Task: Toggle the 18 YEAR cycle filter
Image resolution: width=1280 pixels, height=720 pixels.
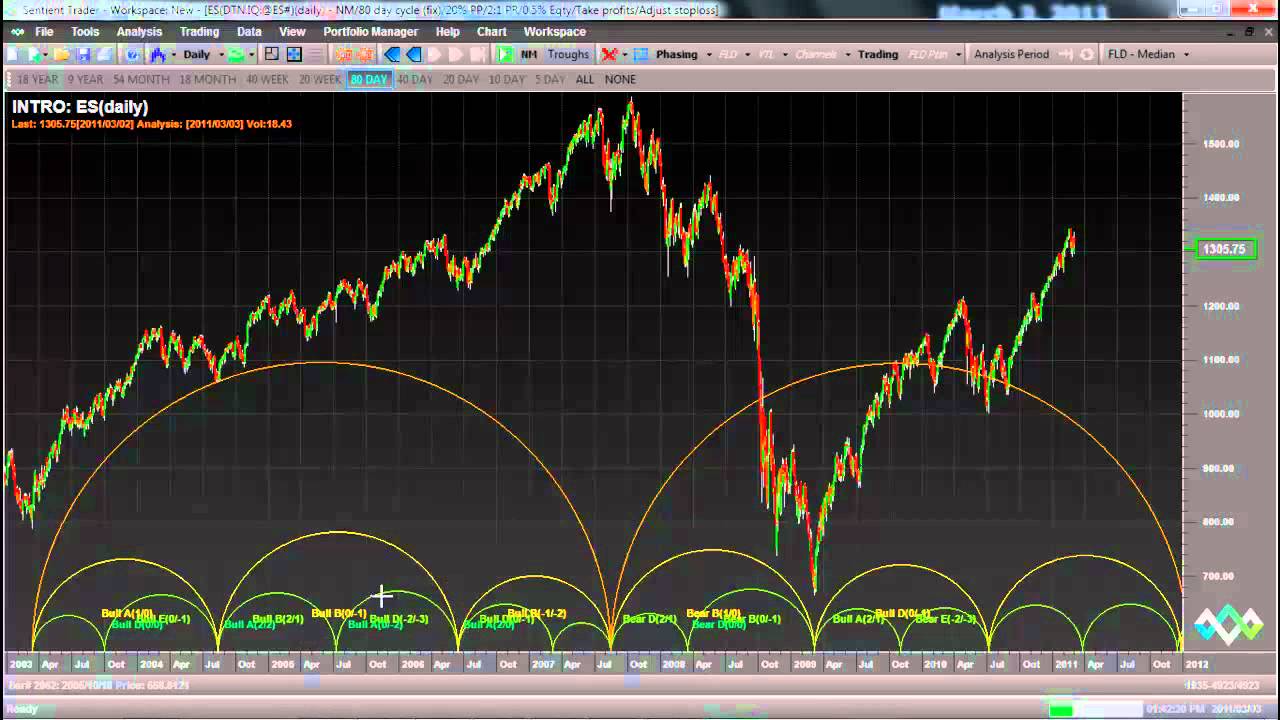Action: (x=37, y=79)
